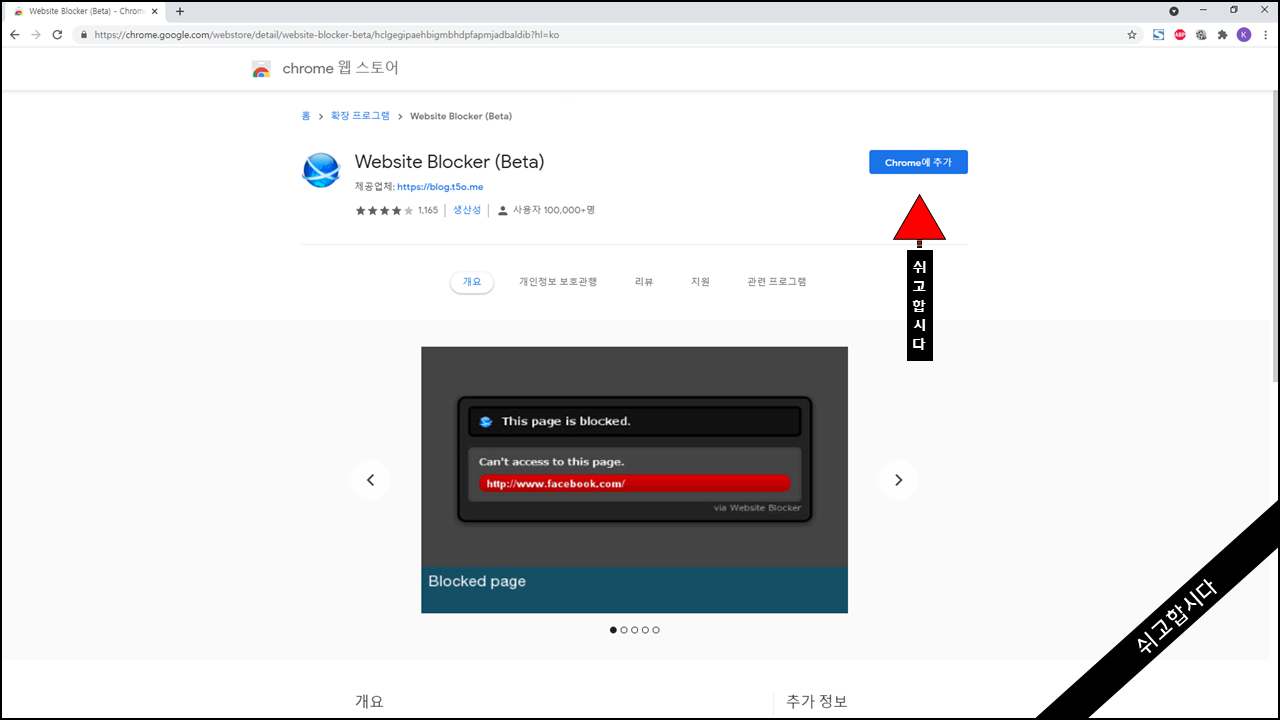The height and width of the screenshot is (720, 1280).
Task: Select the fifth carousel dot
Action: pos(656,630)
